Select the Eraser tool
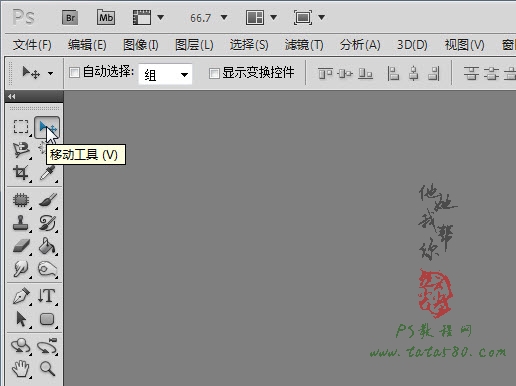Image resolution: width=516 pixels, height=386 pixels. 21,246
